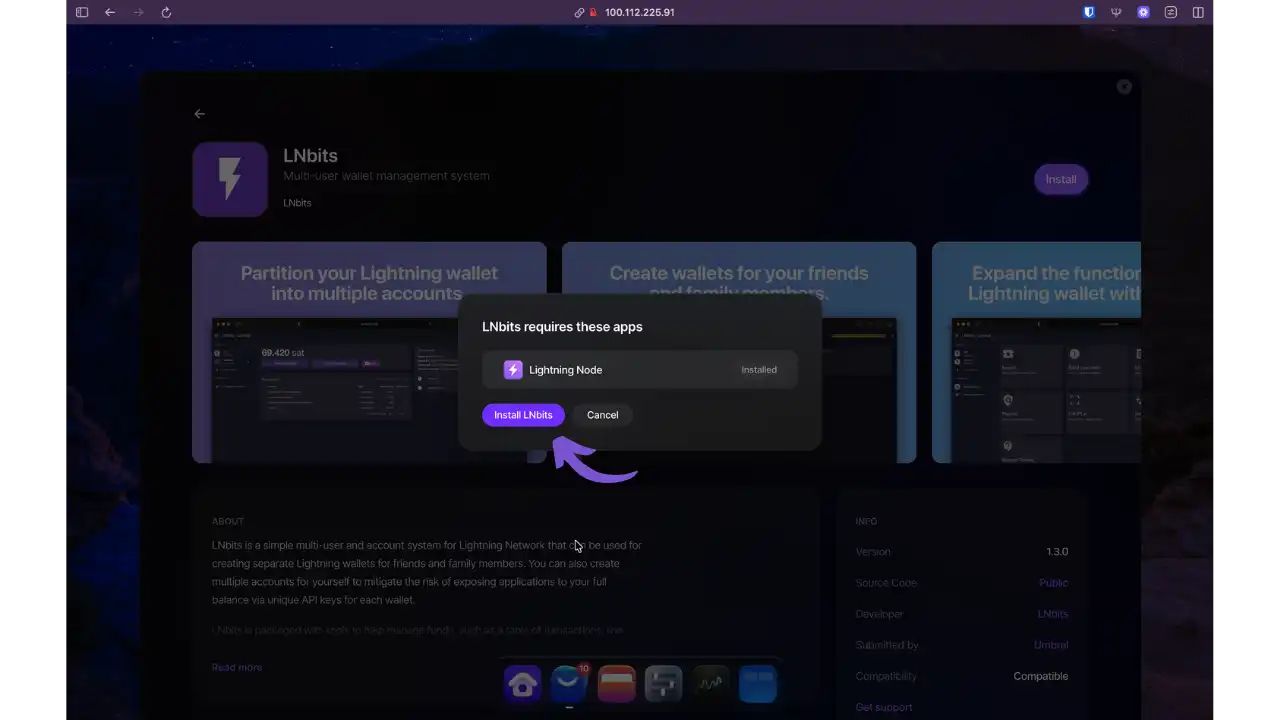Click the browser address bar URL
Screen dimensions: 1280x720
[639, 12]
